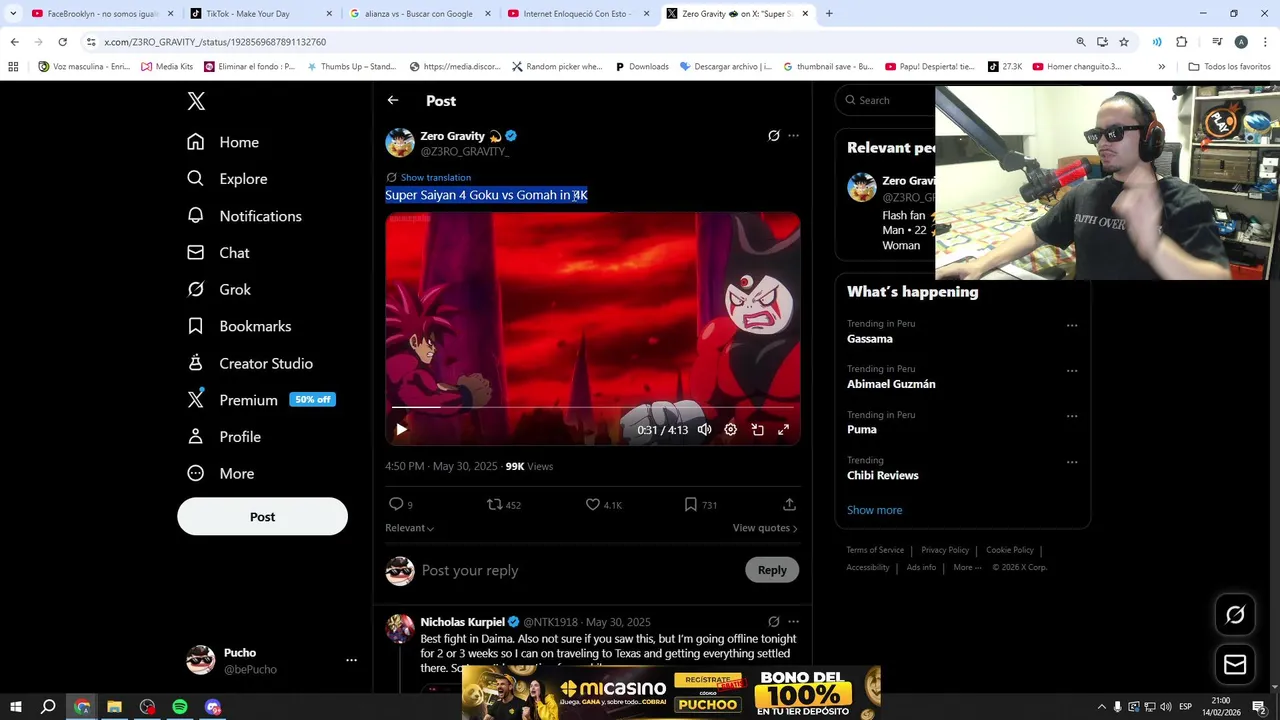Open View quotes link
This screenshot has height=720, width=1280.
(x=765, y=528)
